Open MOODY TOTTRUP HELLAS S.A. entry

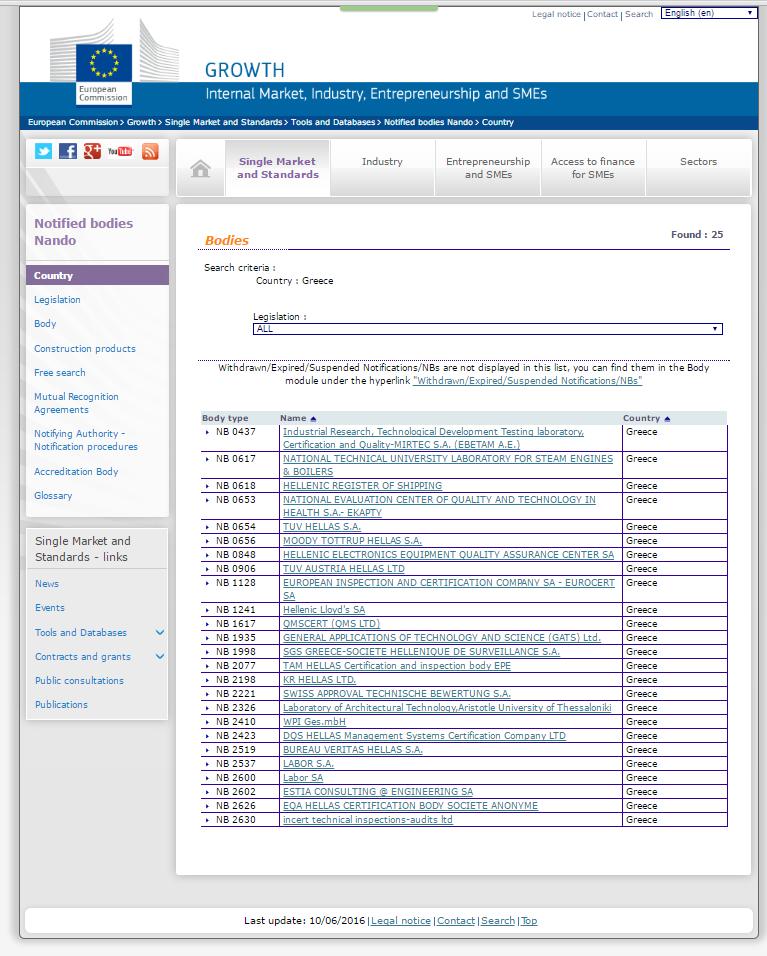pos(352,541)
